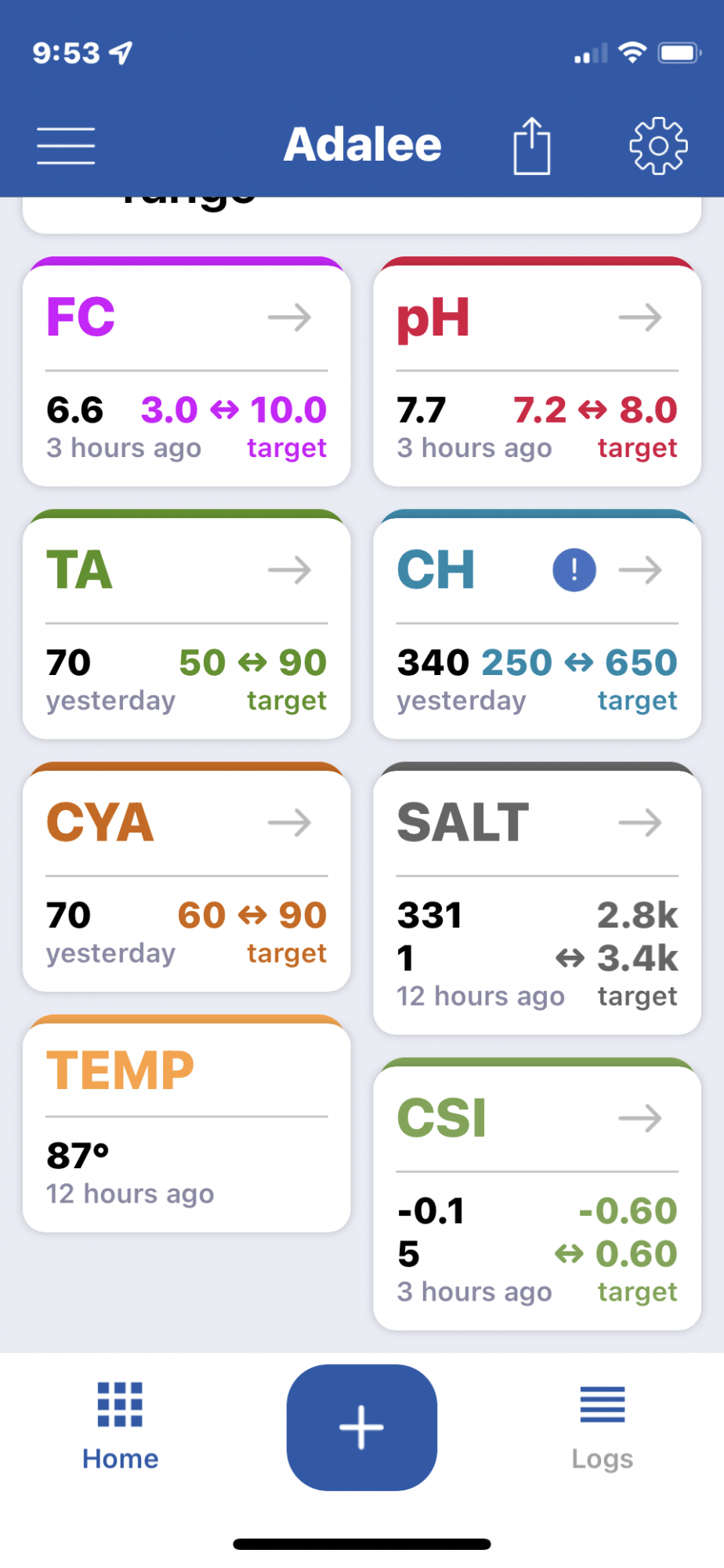
Task: Expand CYA details arrow
Action: [290, 822]
